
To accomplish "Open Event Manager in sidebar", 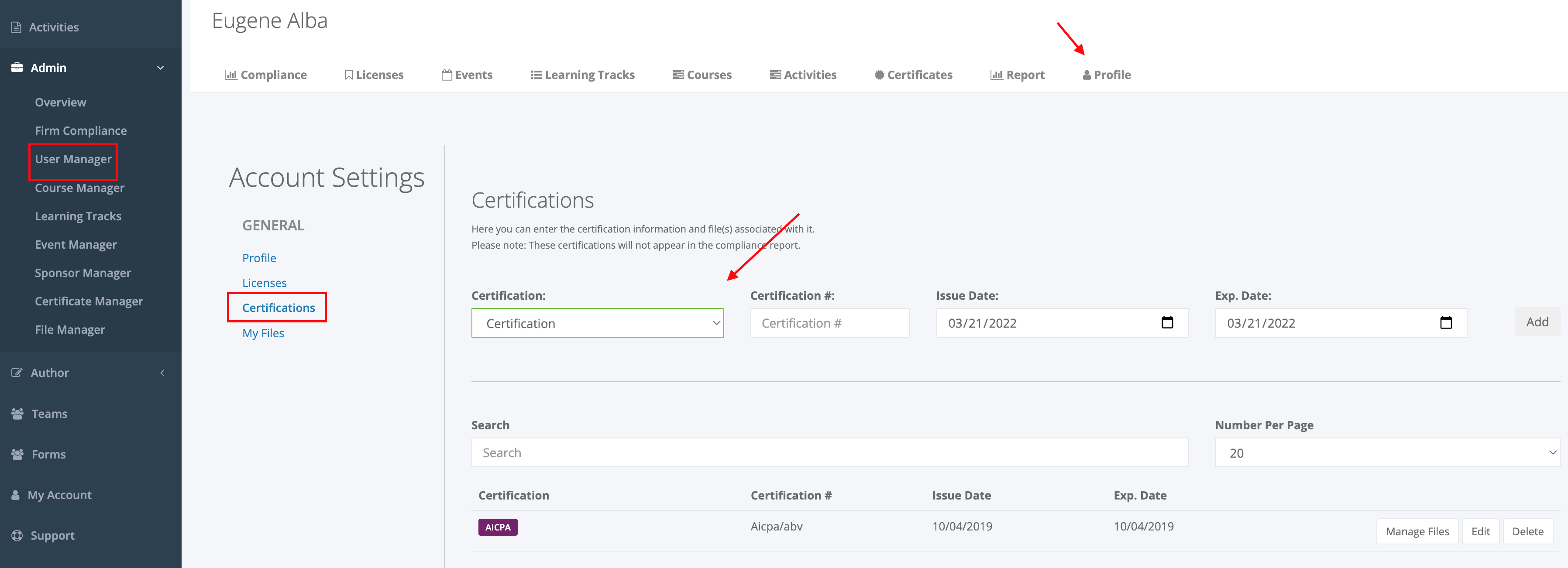I will pyautogui.click(x=76, y=244).
